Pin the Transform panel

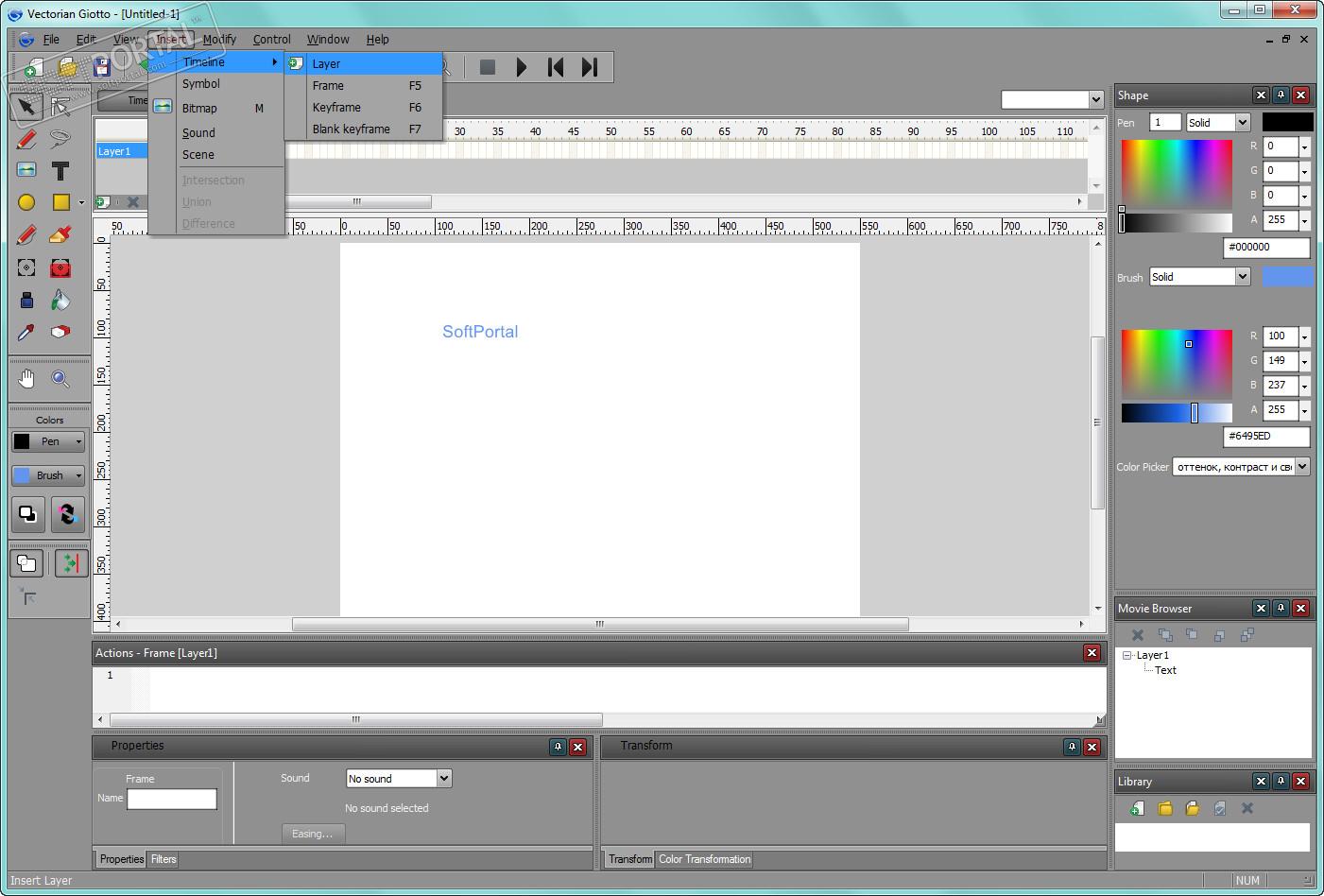1072,747
